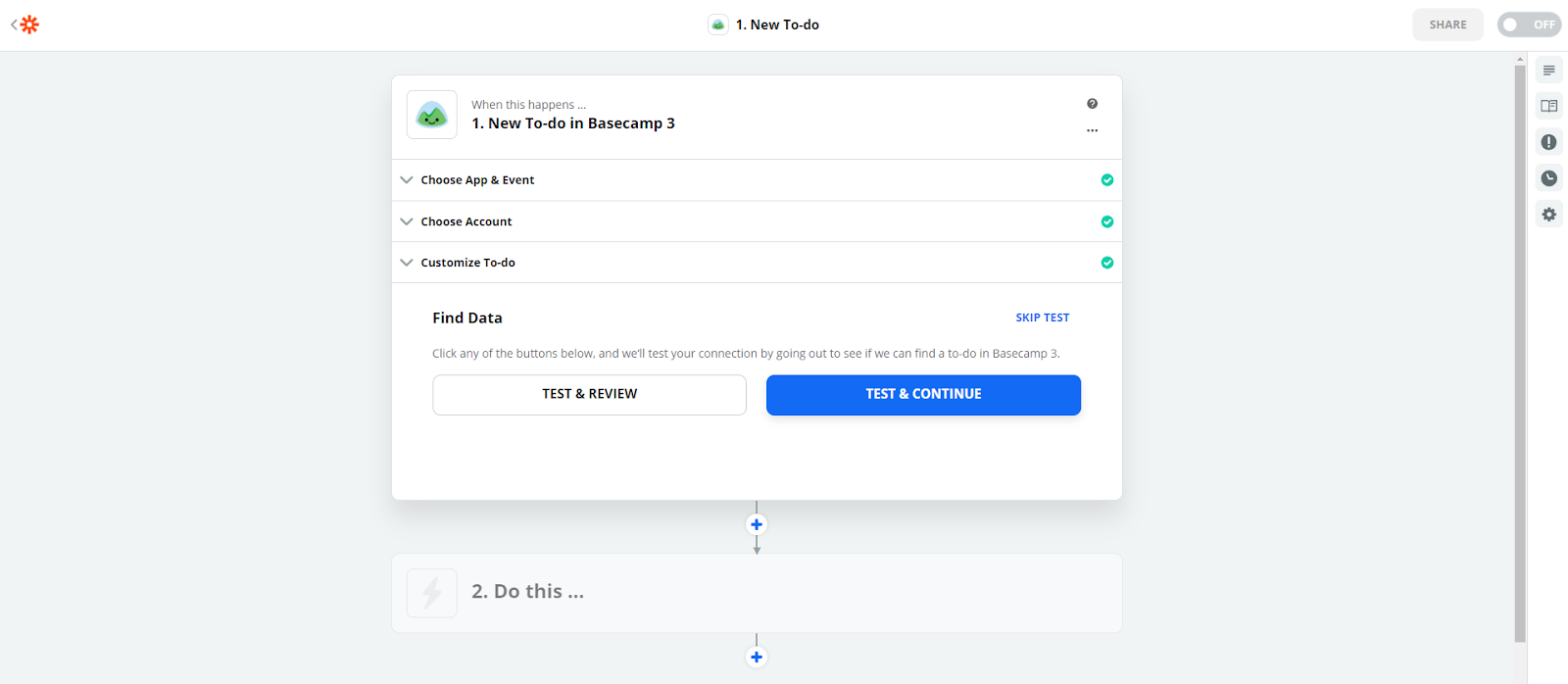This screenshot has width=1568, height=684.
Task: Expand the Customize To-do section
Action: click(757, 263)
